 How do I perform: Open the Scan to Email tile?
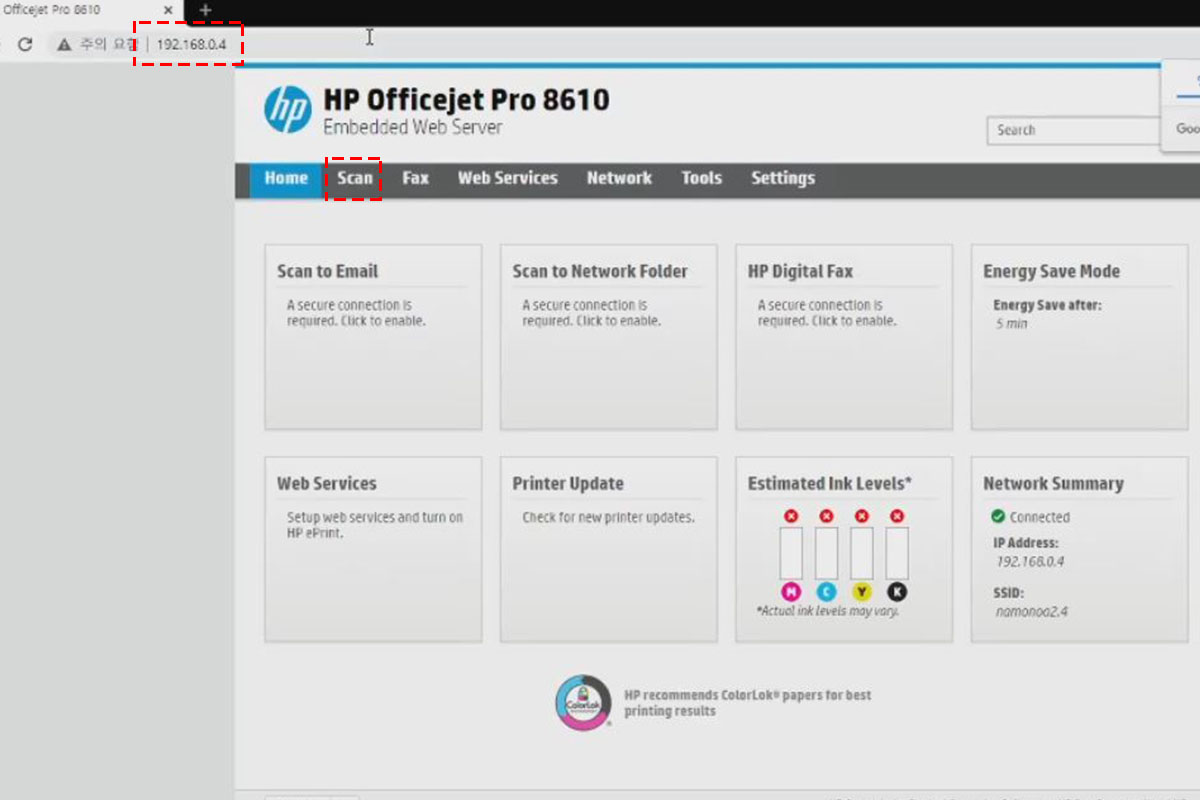point(373,337)
